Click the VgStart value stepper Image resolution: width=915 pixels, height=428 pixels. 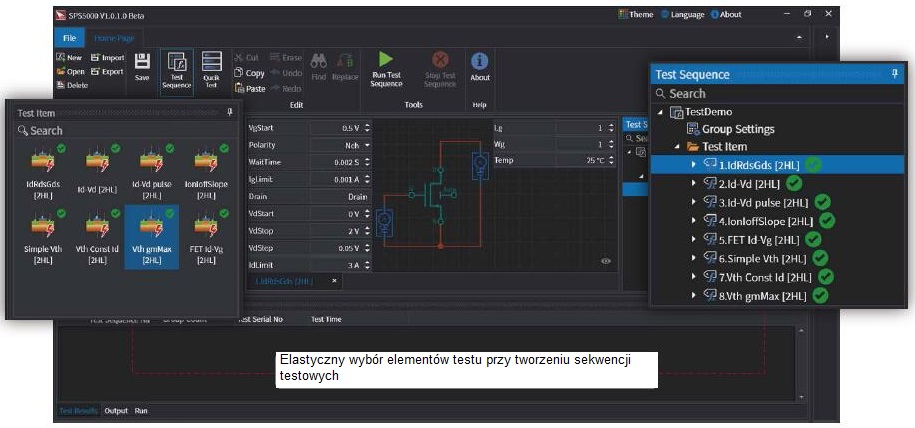point(367,128)
